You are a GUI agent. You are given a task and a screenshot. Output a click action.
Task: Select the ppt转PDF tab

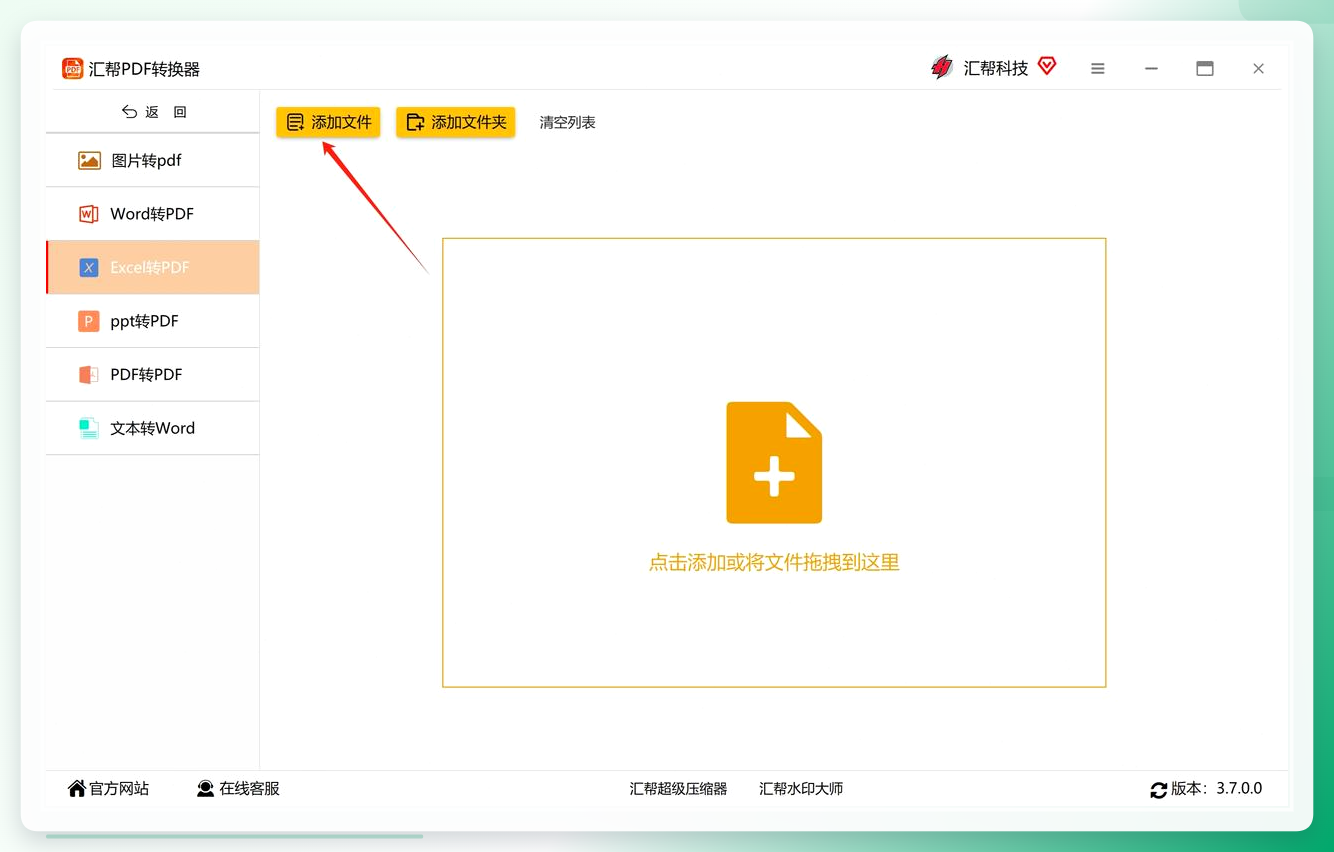[153, 321]
